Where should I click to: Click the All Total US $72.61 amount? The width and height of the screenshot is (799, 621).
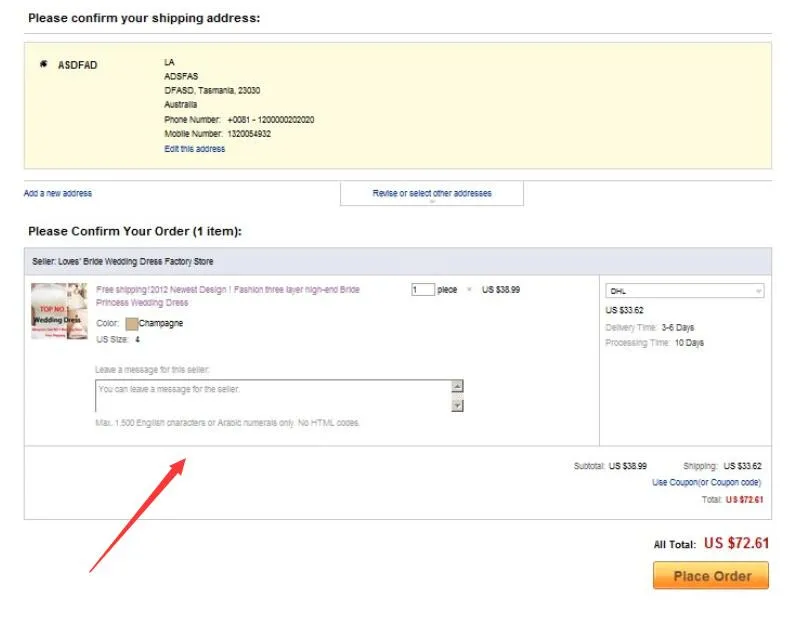(736, 544)
